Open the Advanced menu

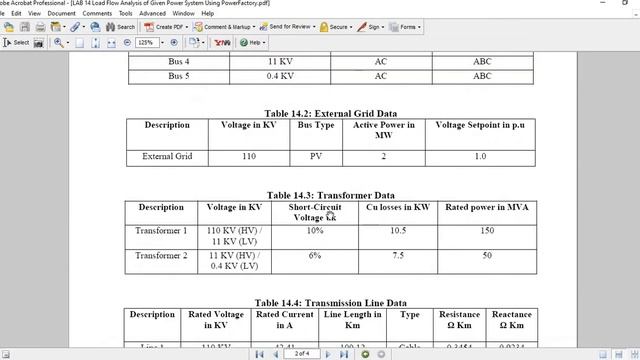pyautogui.click(x=152, y=13)
